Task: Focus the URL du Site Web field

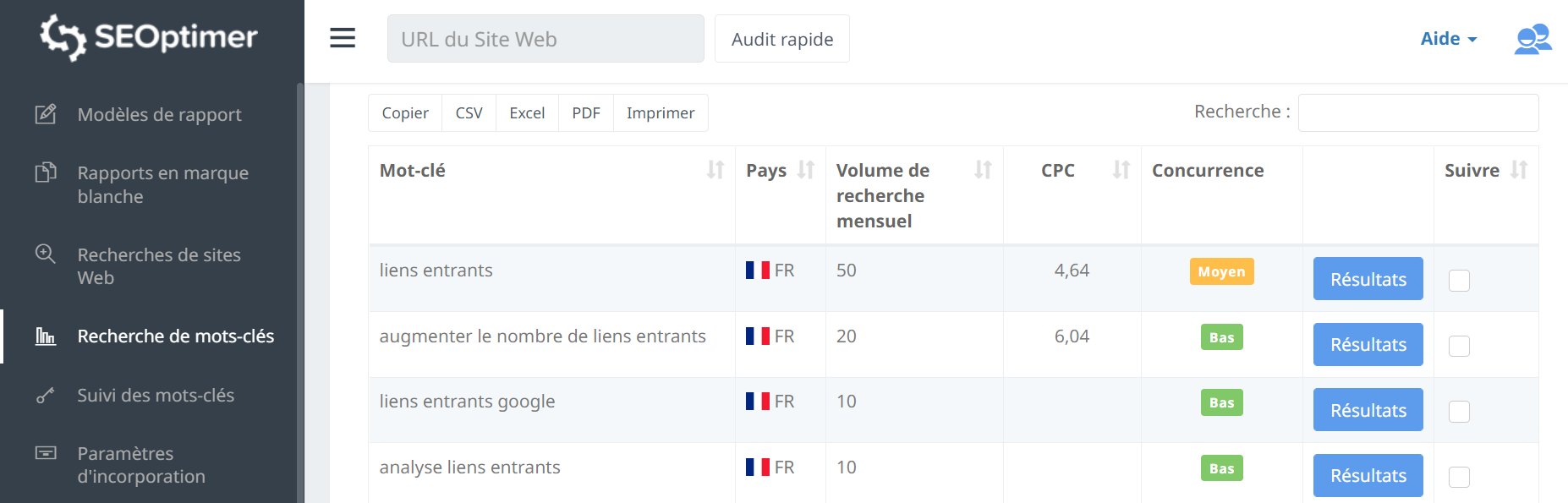Action: (x=546, y=39)
